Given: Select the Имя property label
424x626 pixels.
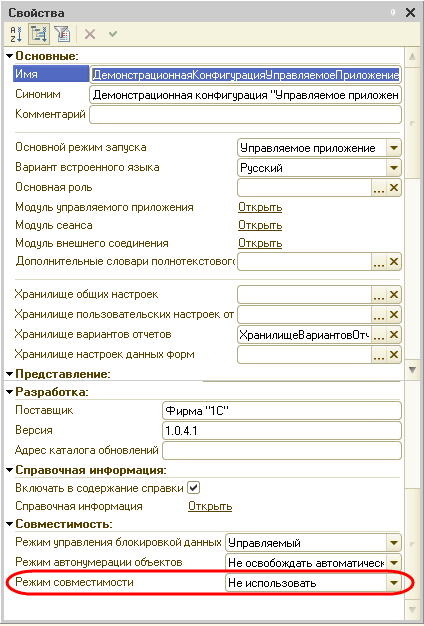Looking at the screenshot, I should click(51, 74).
